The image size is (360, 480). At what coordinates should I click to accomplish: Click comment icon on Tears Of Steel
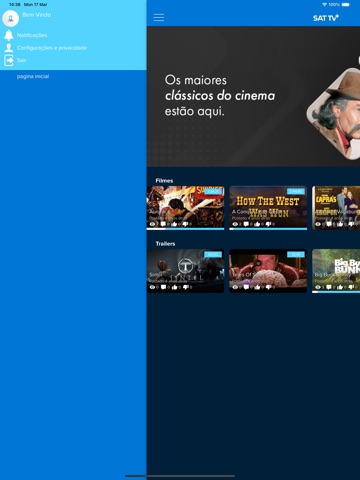tap(246, 287)
